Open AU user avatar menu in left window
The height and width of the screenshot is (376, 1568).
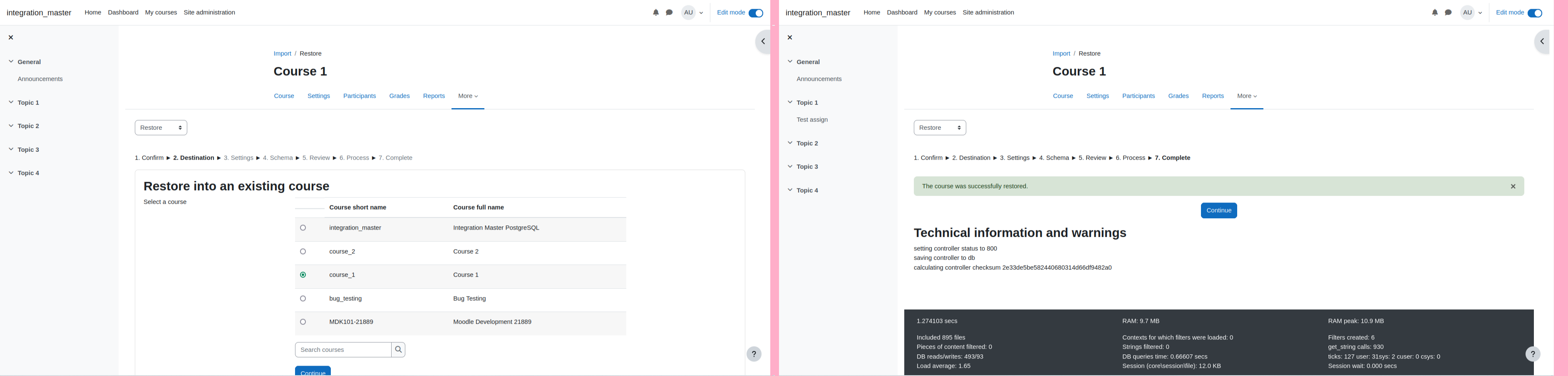click(693, 13)
